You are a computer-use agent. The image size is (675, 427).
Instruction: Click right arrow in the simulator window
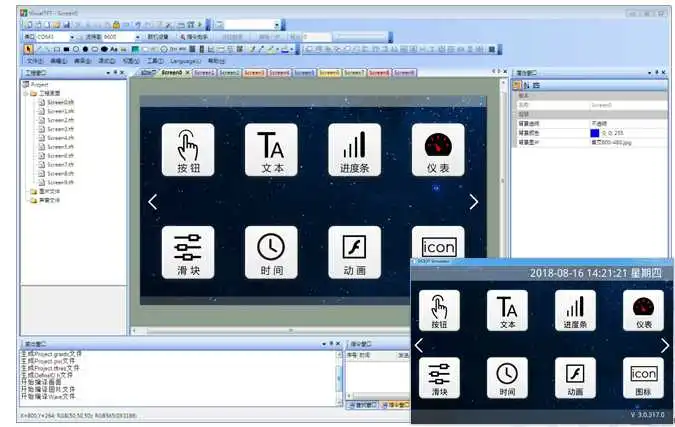[x=665, y=345]
